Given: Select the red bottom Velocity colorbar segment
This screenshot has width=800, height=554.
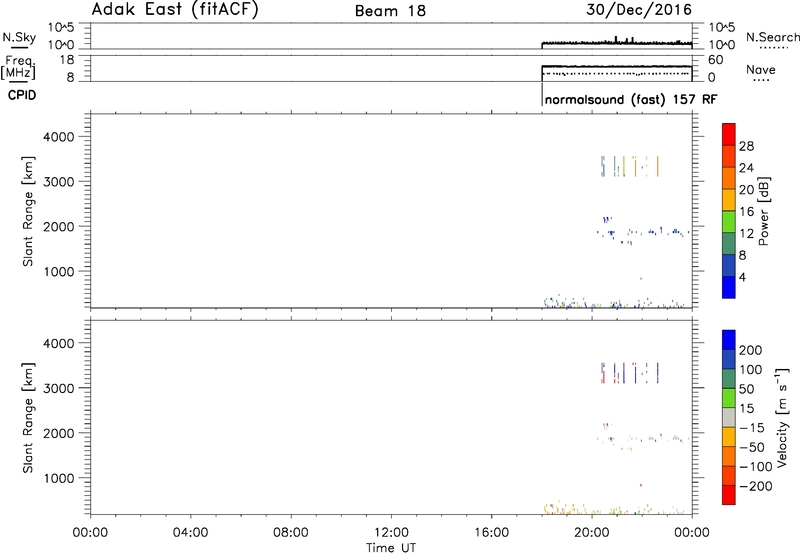Looking at the screenshot, I should tap(729, 495).
